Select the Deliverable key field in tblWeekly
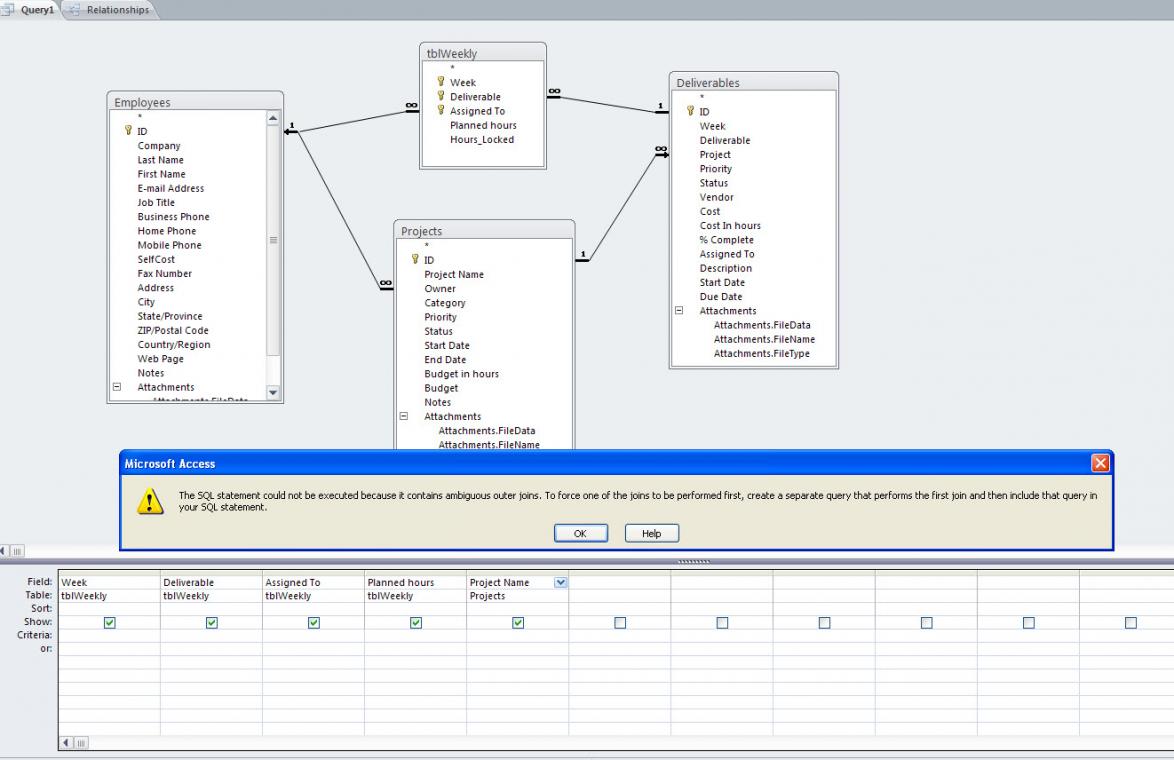This screenshot has height=760, width=1174. [475, 97]
